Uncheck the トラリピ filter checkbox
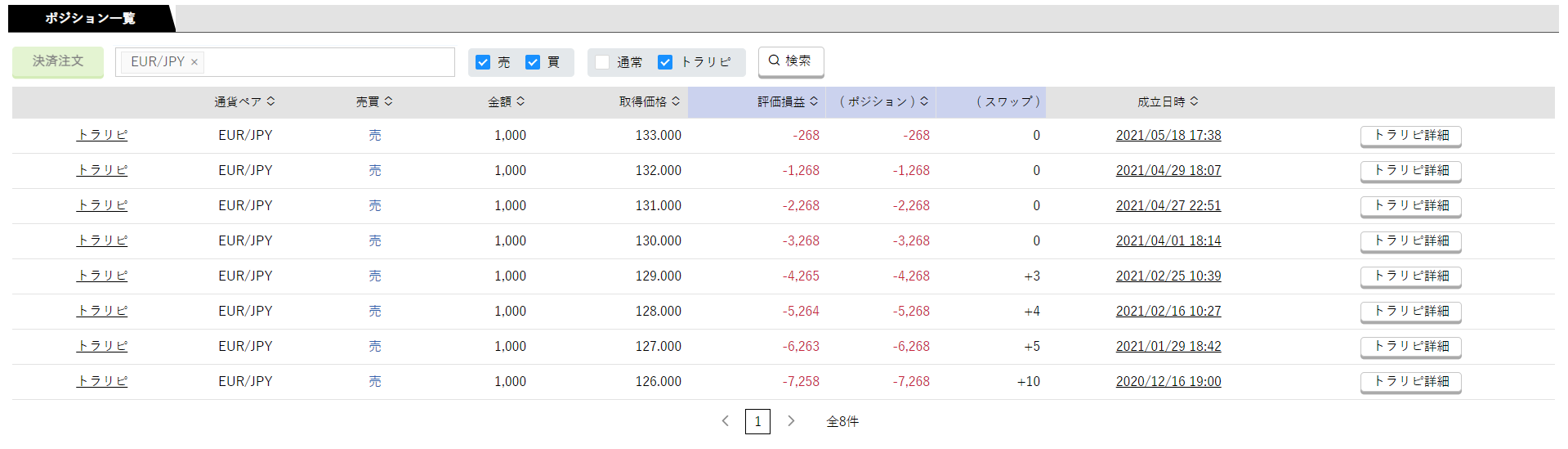The width and height of the screenshot is (1568, 449). tap(665, 62)
